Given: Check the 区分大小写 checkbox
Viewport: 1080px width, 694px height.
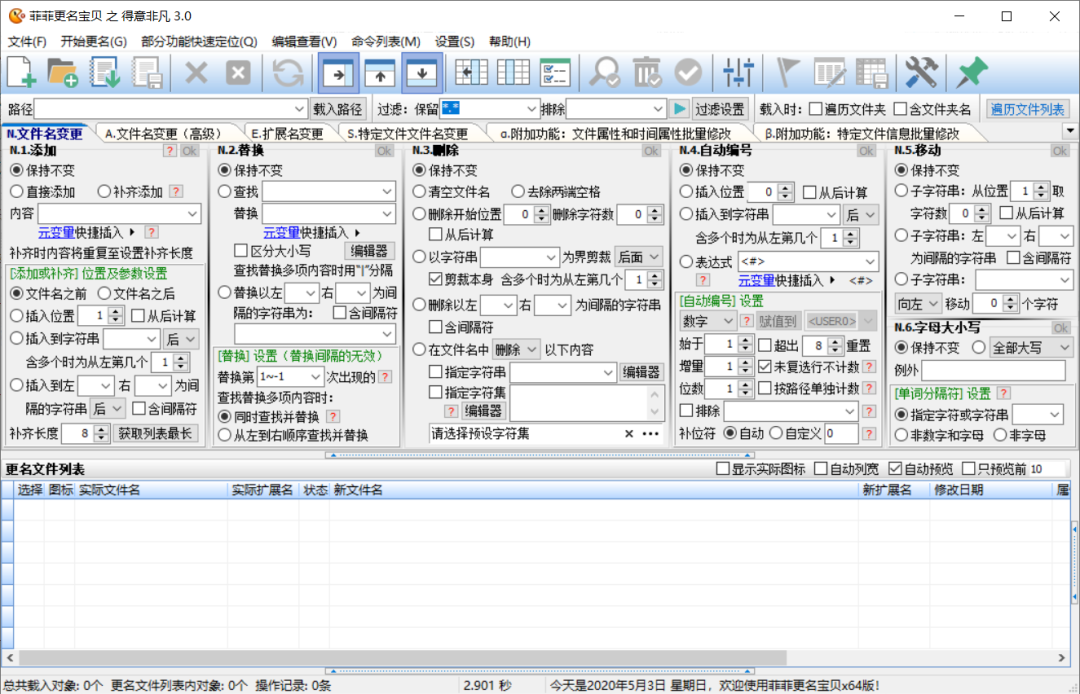Looking at the screenshot, I should (241, 251).
